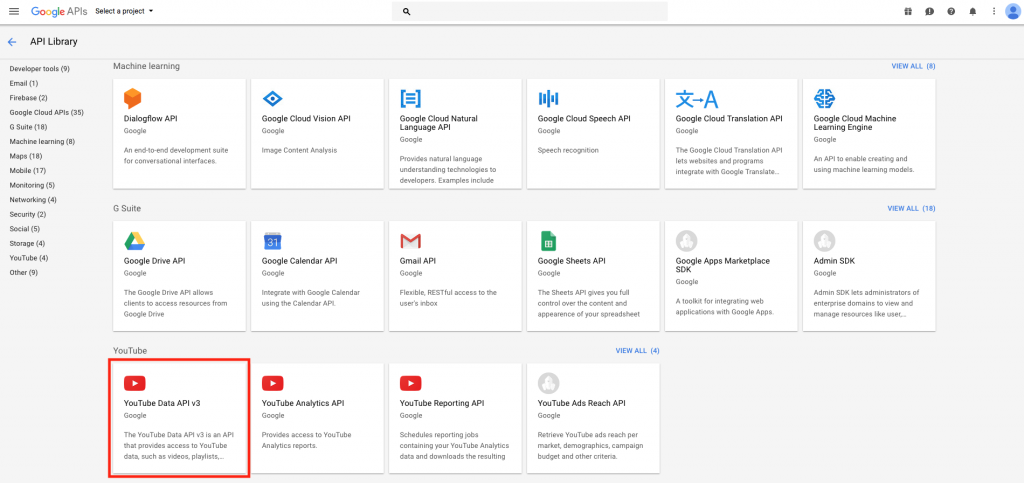
Task: Select G Suite category in sidebar
Action: [28, 127]
